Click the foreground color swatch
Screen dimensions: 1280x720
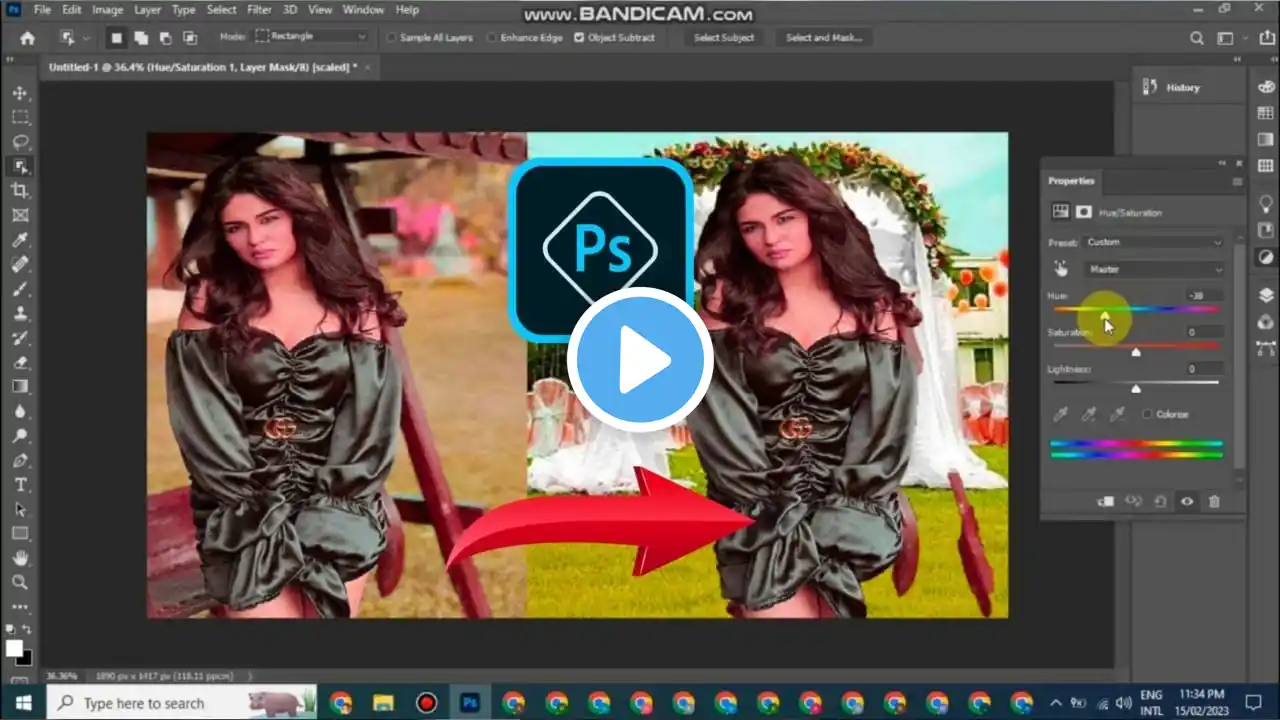(x=15, y=648)
